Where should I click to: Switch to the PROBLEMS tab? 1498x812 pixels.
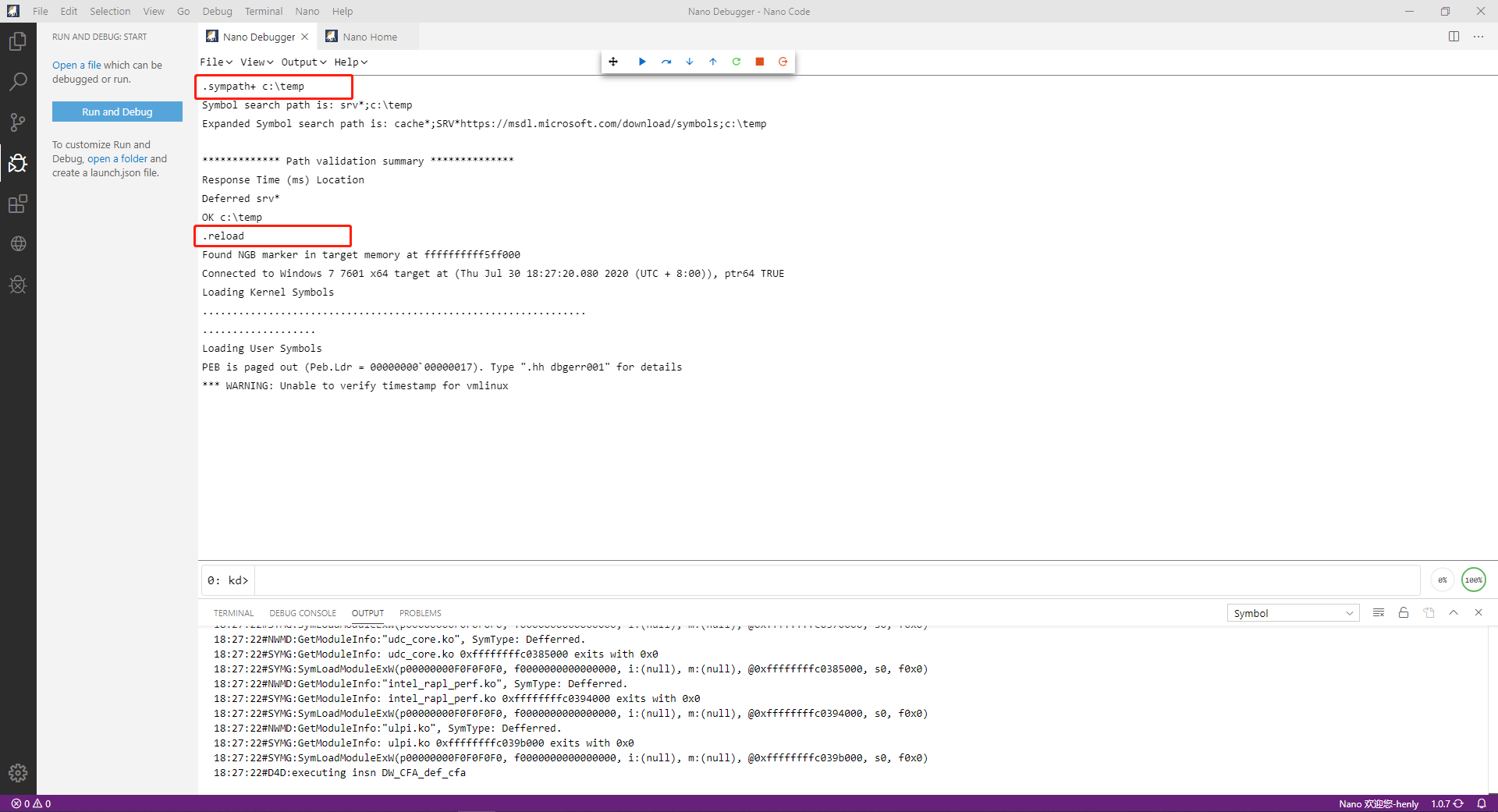pyautogui.click(x=420, y=613)
